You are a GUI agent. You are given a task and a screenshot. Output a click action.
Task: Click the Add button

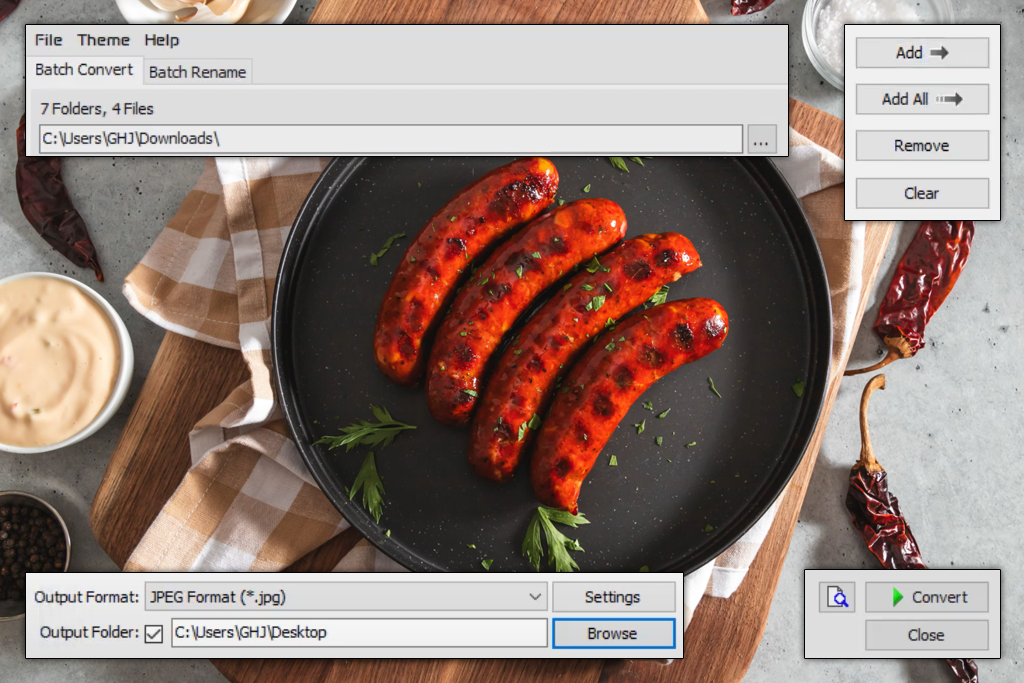(x=922, y=53)
